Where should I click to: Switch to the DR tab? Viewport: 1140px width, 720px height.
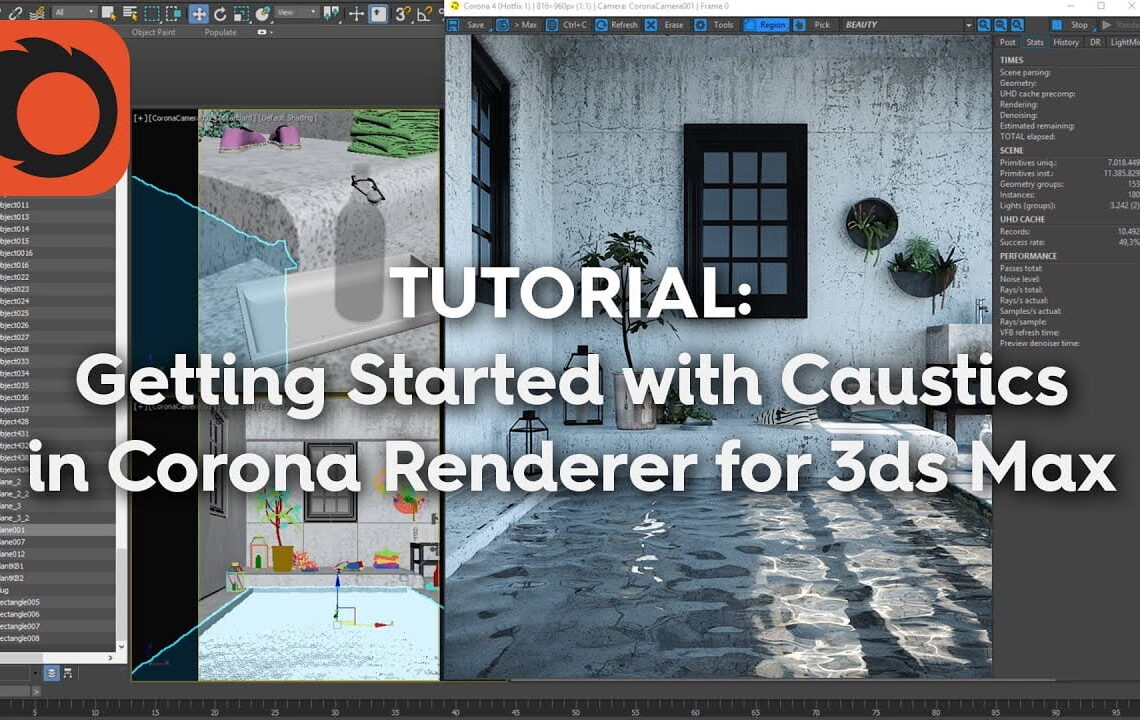1095,42
